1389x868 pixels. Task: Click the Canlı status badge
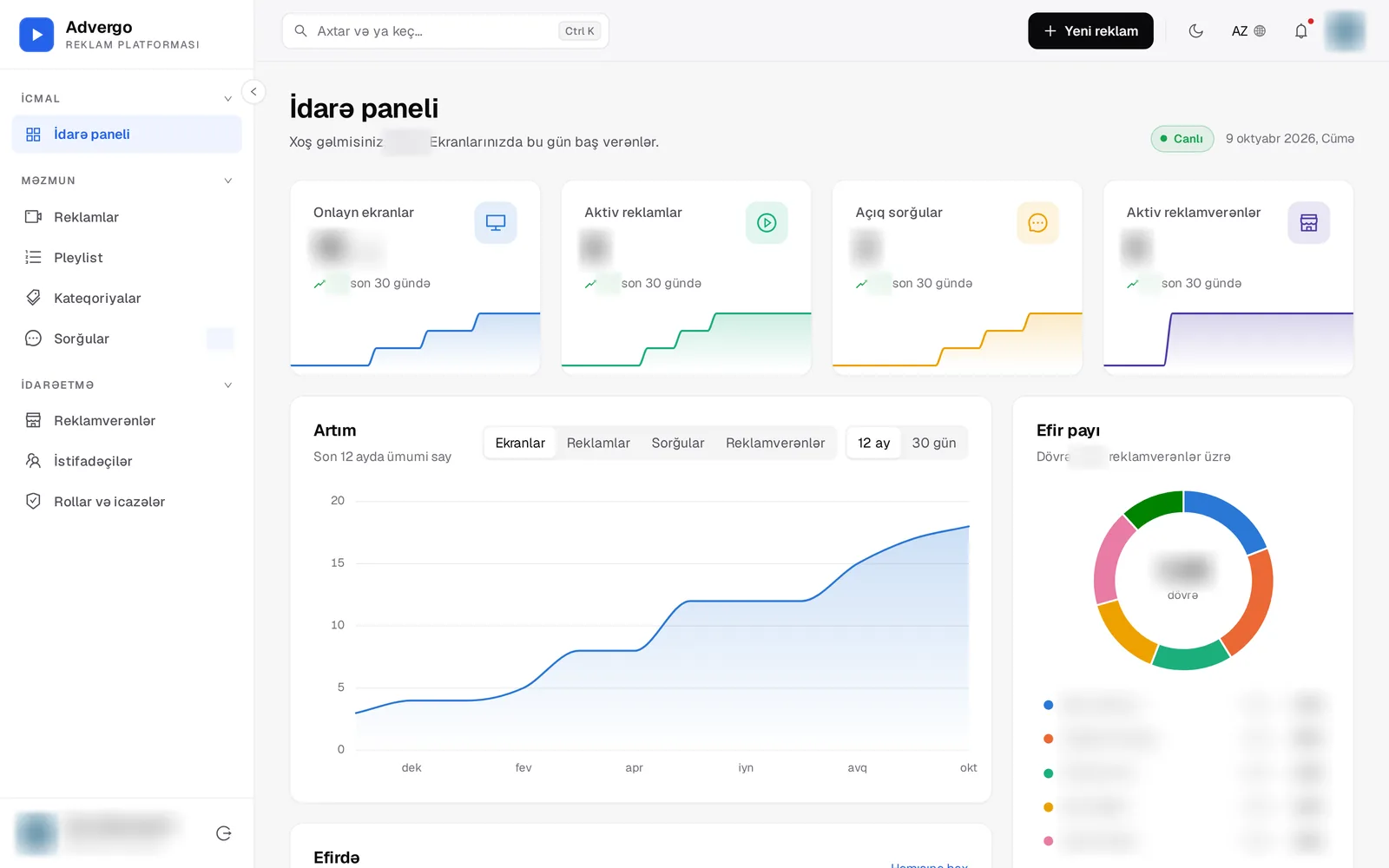(1182, 139)
